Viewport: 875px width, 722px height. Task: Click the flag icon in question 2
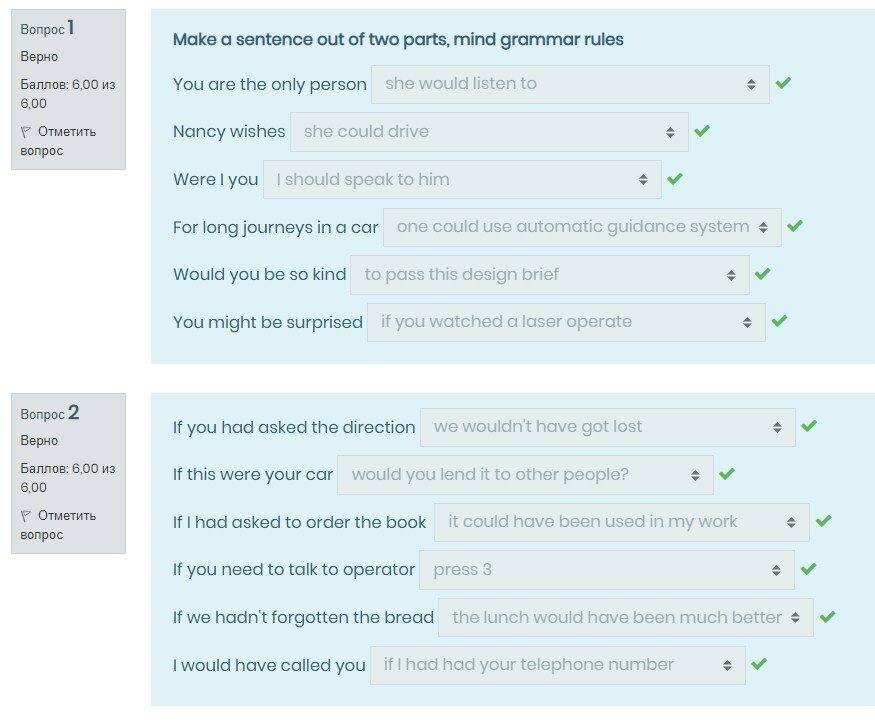pos(26,516)
